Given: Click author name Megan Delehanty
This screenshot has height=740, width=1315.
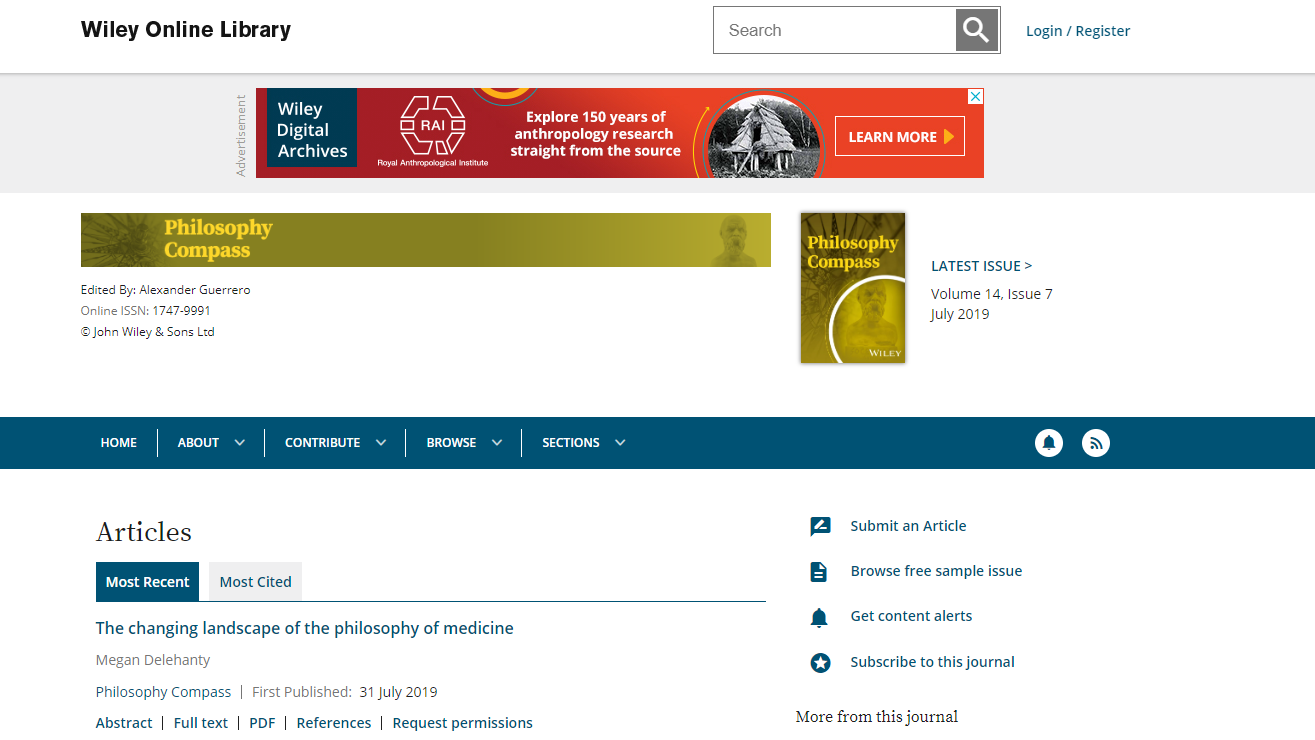Looking at the screenshot, I should coord(153,660).
